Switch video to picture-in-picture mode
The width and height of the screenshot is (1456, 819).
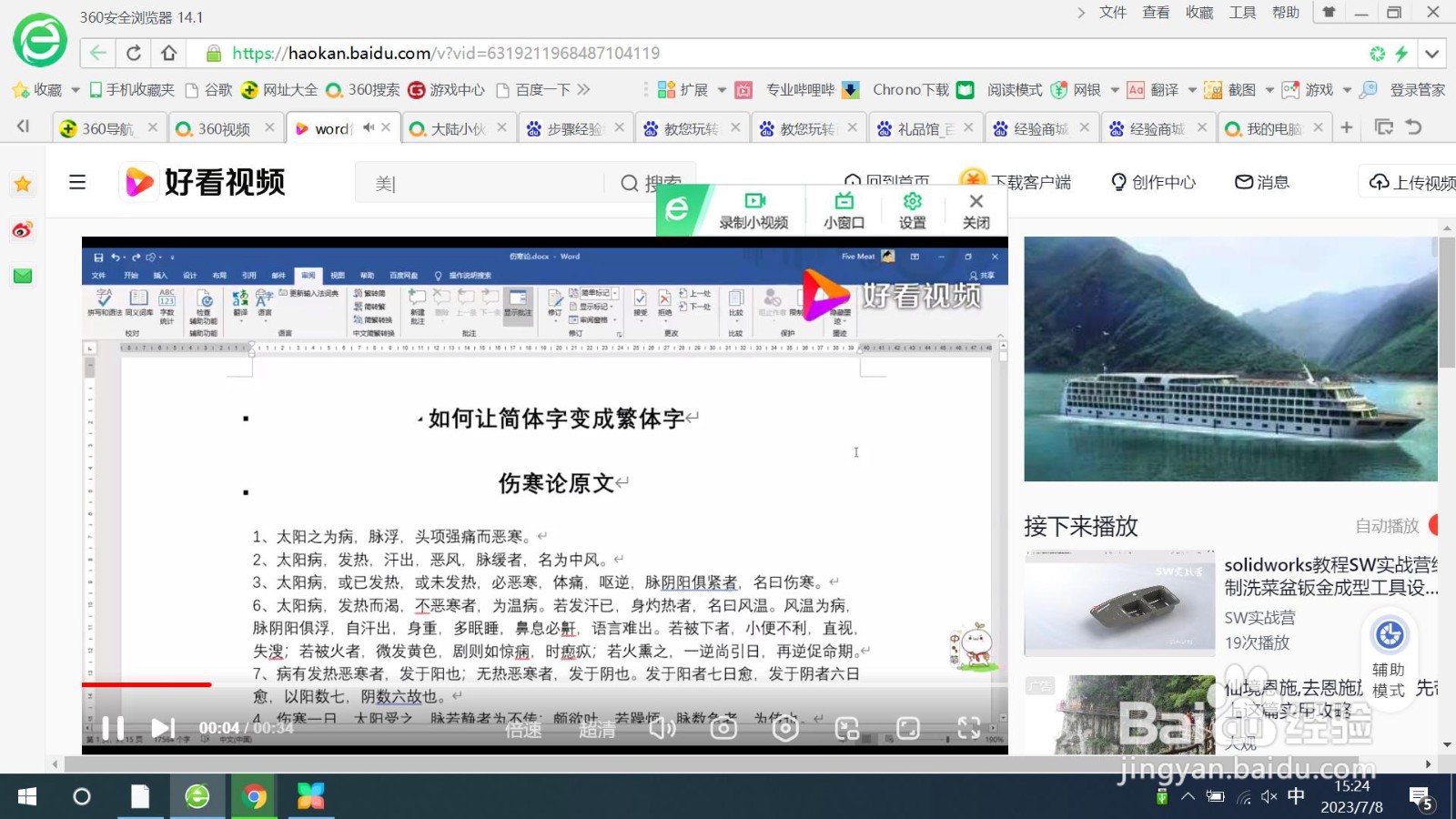point(847,728)
